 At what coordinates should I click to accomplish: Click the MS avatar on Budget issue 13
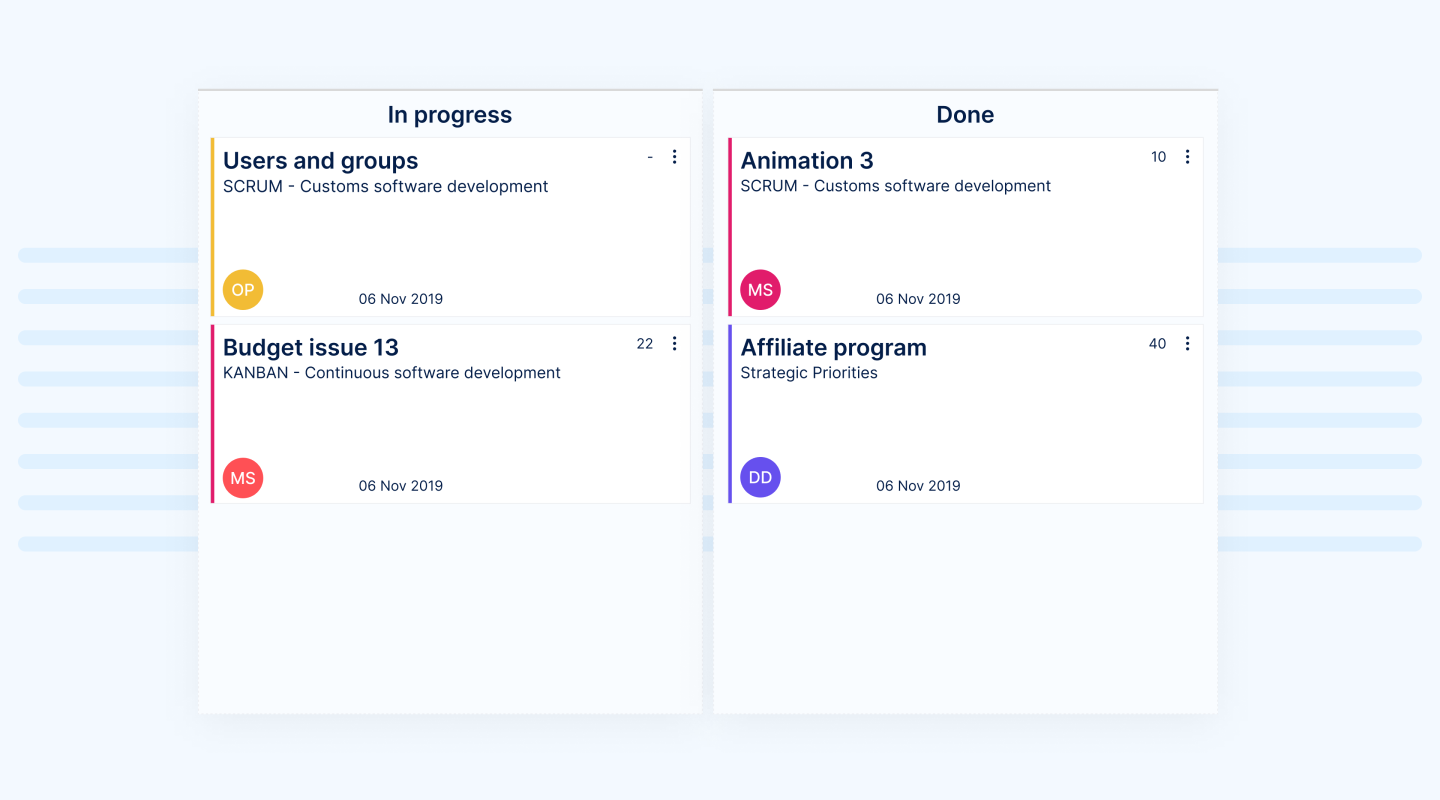click(243, 478)
